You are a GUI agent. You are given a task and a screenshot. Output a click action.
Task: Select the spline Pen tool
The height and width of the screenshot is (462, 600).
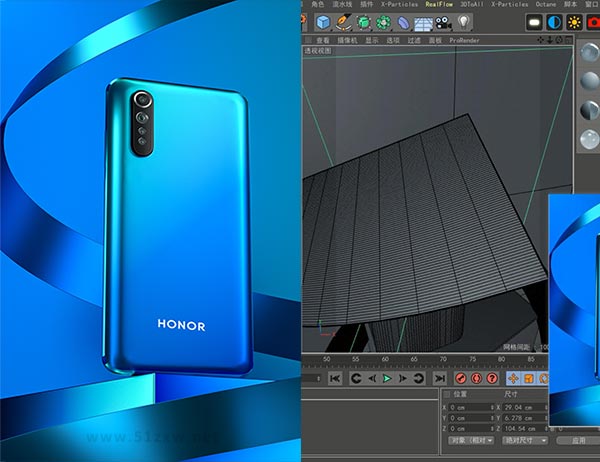(x=344, y=22)
